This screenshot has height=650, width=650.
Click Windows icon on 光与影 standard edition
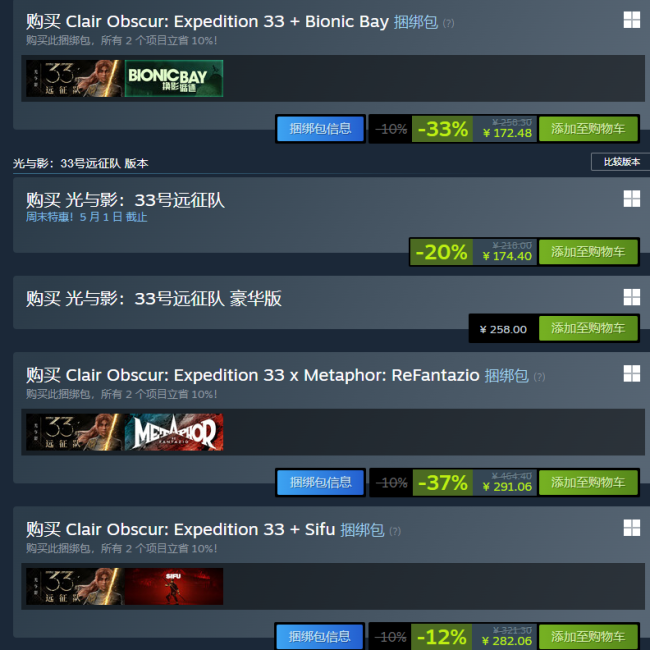pos(631,199)
